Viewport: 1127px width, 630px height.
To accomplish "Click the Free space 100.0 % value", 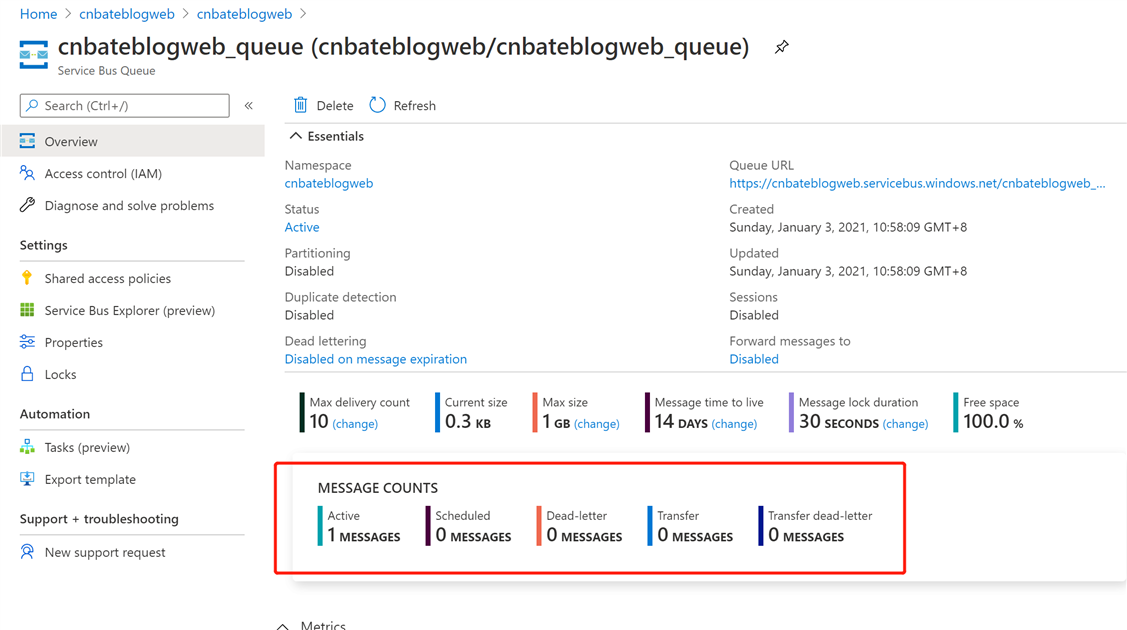I will [x=993, y=422].
